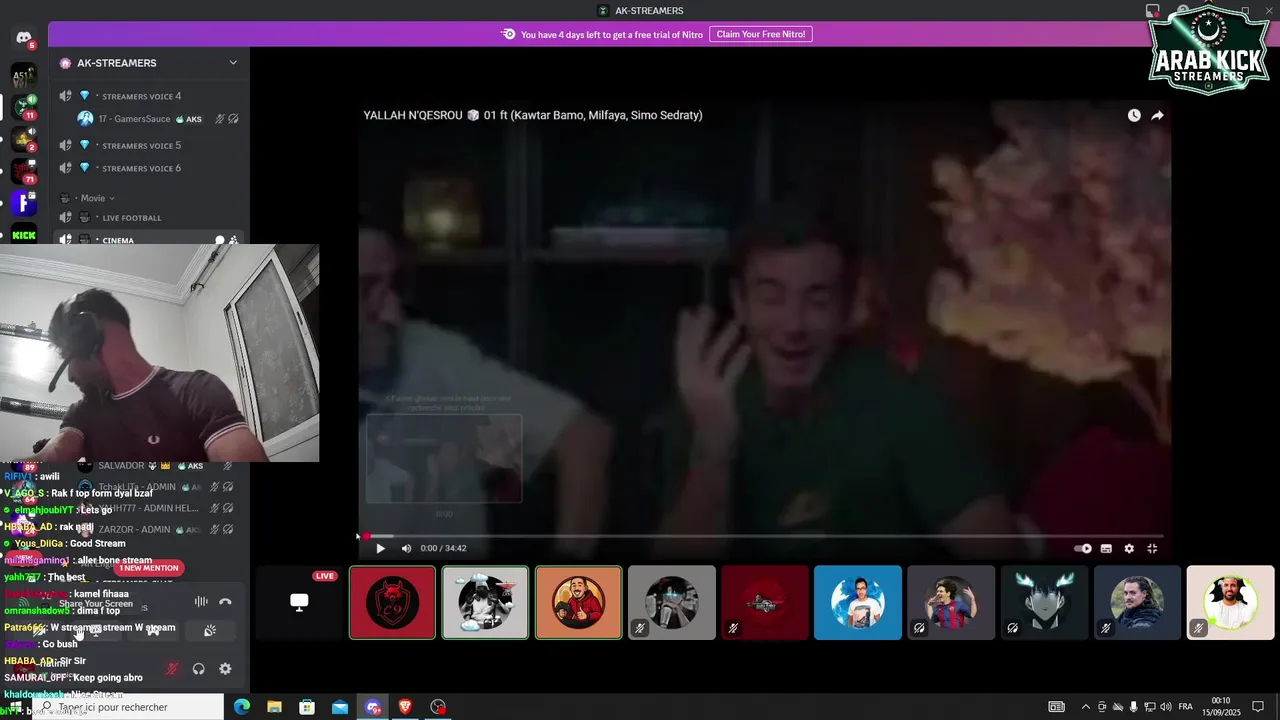Open File Explorer from taskbar
The height and width of the screenshot is (720, 1280).
(275, 707)
